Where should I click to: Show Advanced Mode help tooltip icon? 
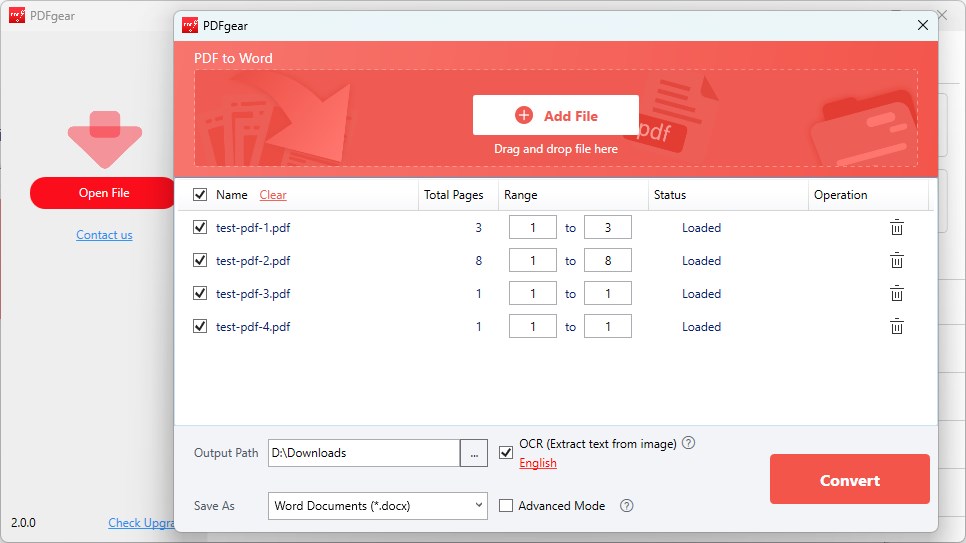coord(627,505)
